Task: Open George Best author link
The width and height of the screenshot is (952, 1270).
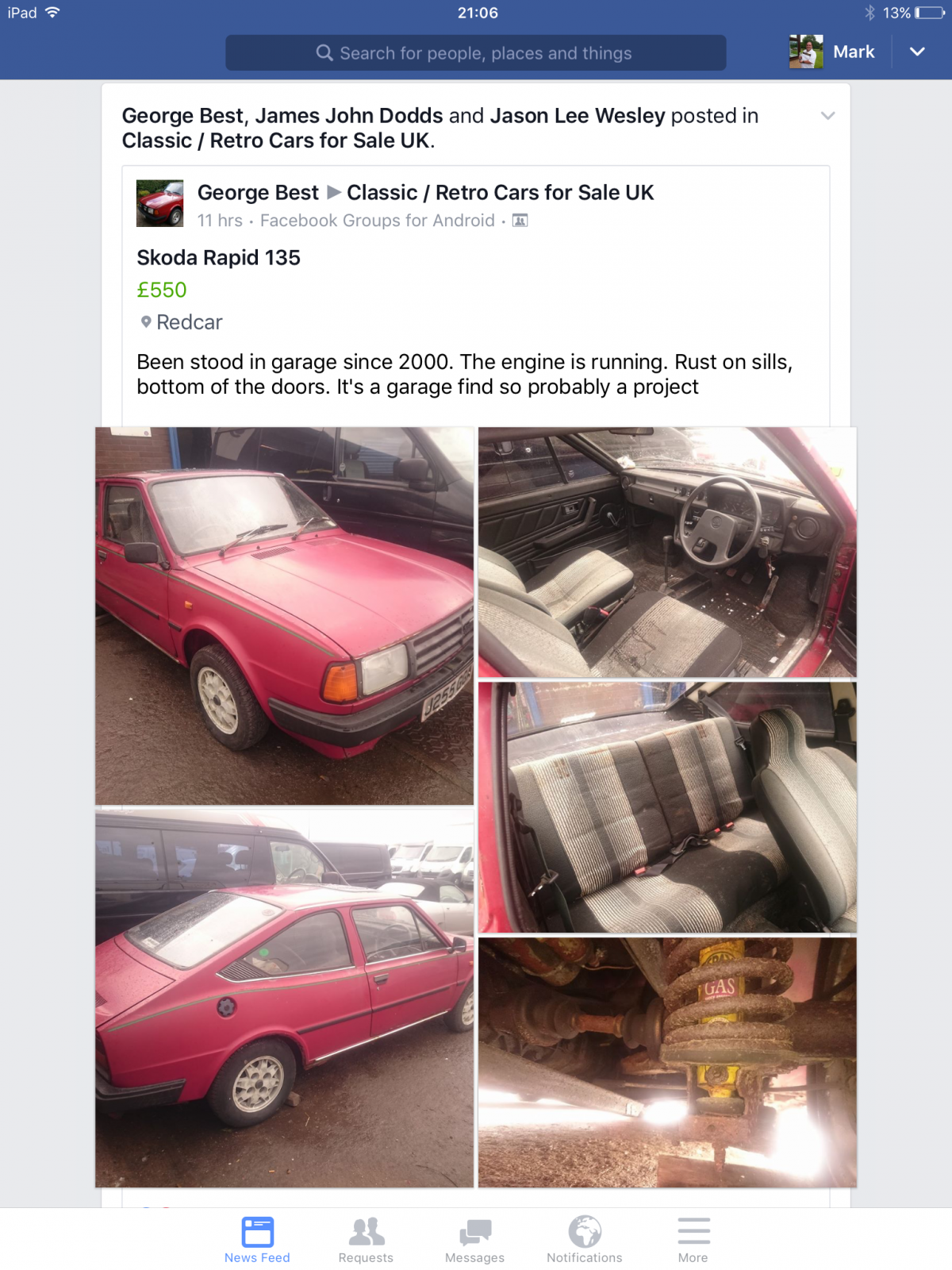Action: 258,193
